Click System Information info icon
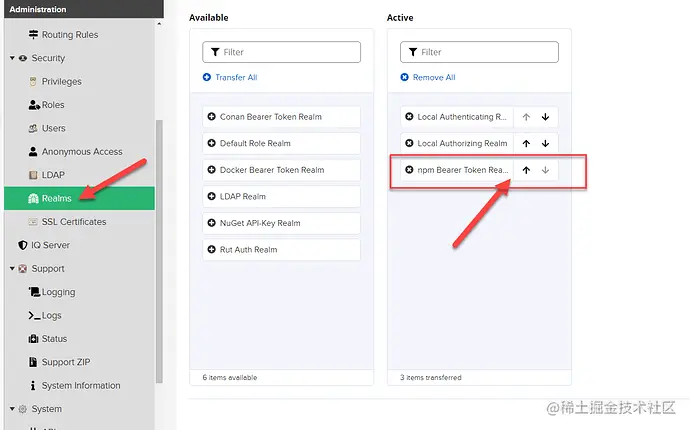 click(x=33, y=386)
